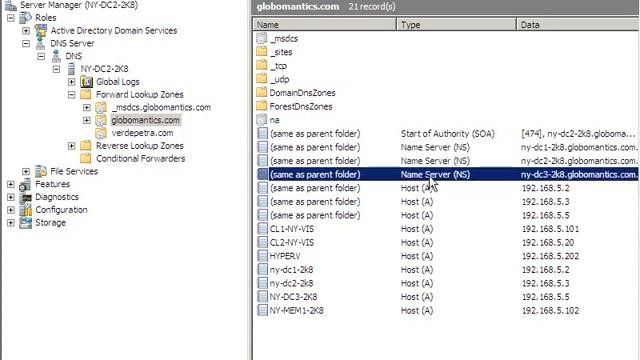Collapse the Roles tree node
The width and height of the screenshot is (640, 360).
11,18
